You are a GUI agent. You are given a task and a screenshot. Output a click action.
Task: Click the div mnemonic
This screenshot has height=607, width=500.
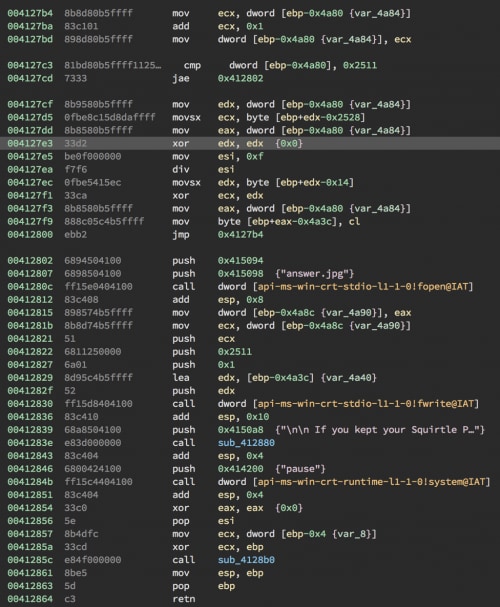pos(181,169)
